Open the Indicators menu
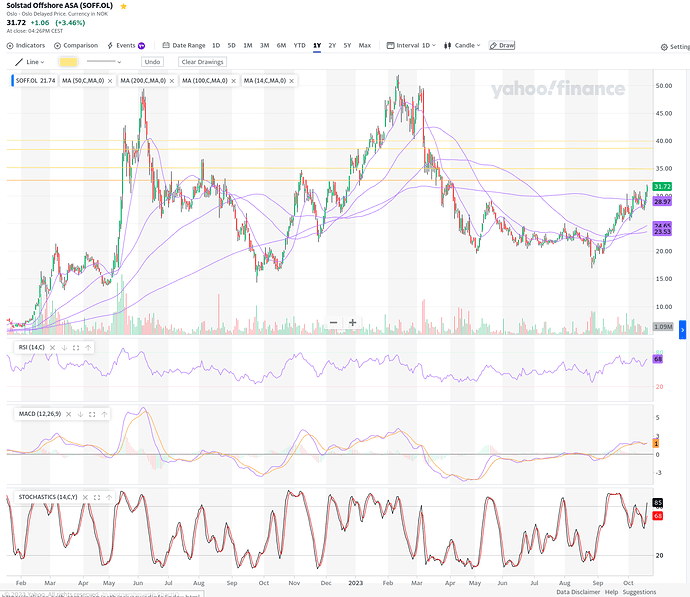 coord(26,45)
